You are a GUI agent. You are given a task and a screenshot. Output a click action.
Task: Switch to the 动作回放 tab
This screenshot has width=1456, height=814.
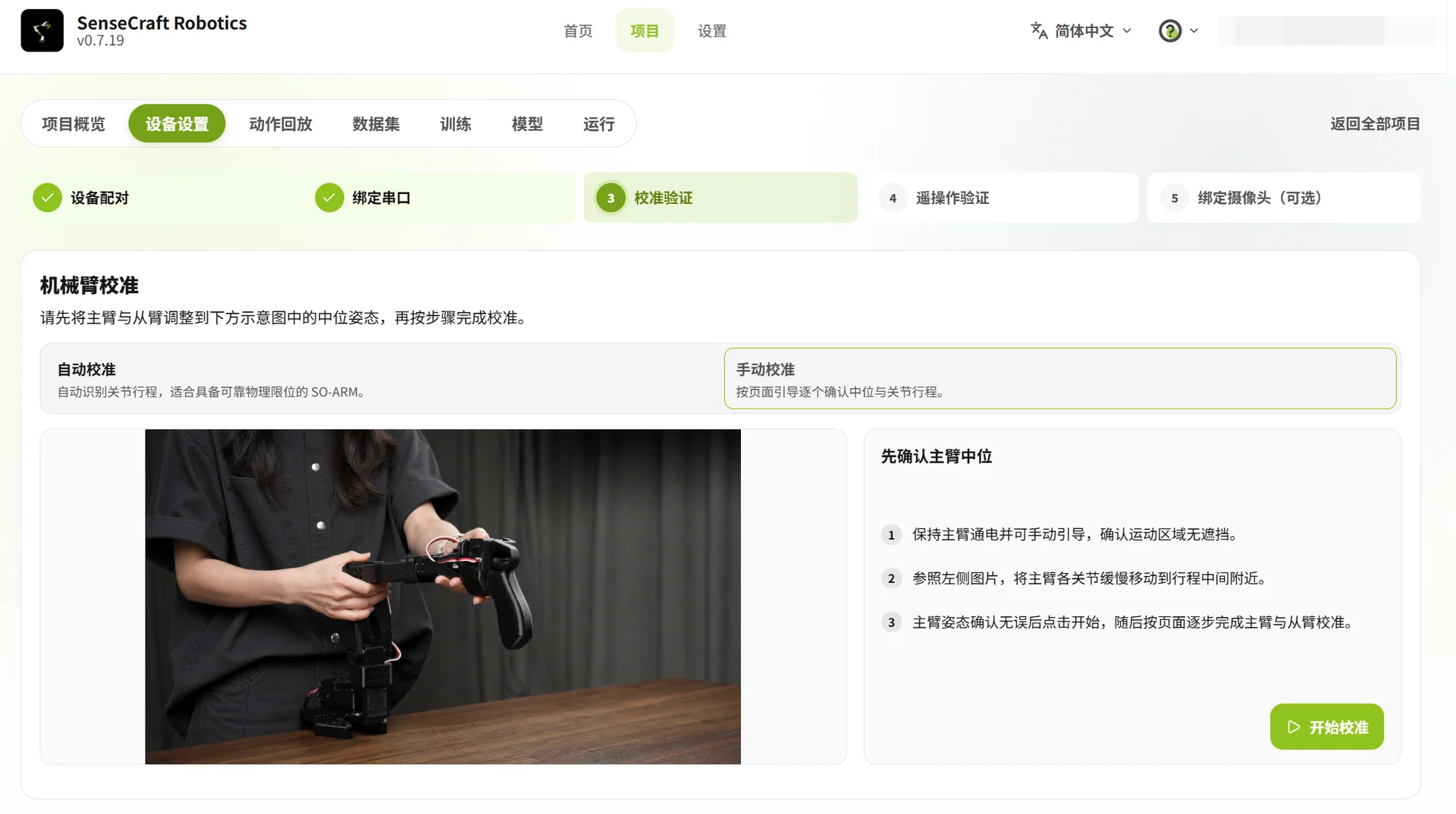click(x=281, y=124)
